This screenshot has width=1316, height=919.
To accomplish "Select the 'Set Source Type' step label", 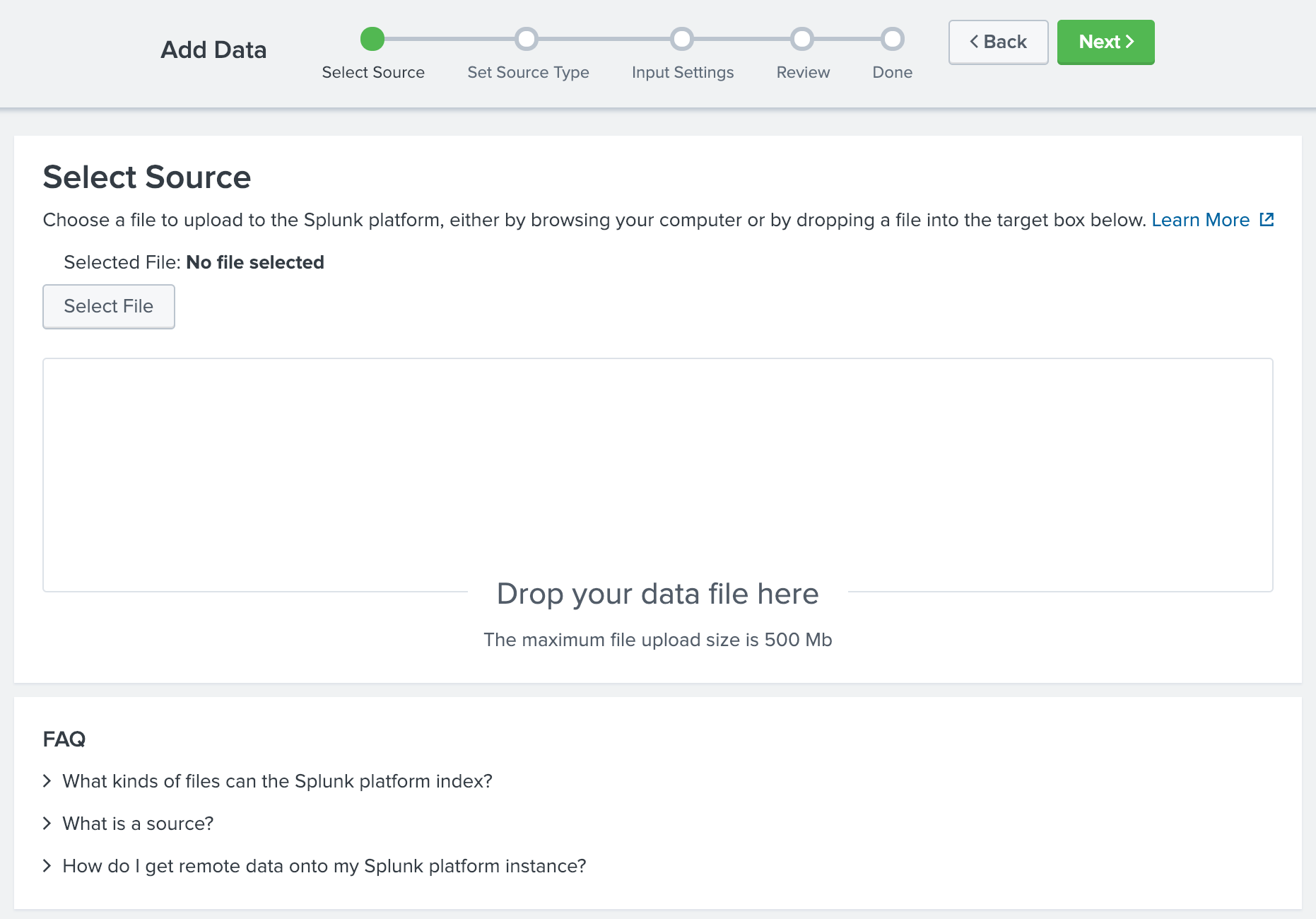I will [527, 72].
